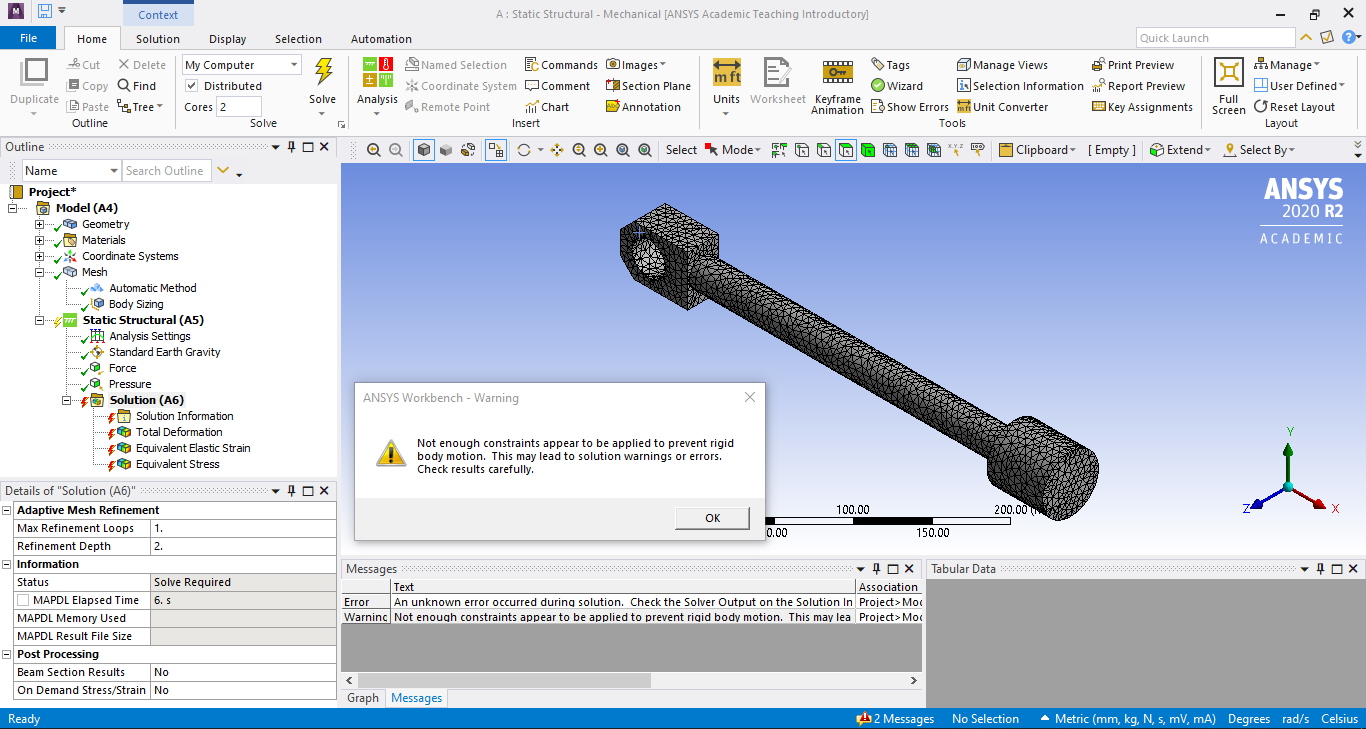This screenshot has height=729, width=1366.
Task: Collapse the Adaptive Mesh Refinement section
Action: coord(7,510)
